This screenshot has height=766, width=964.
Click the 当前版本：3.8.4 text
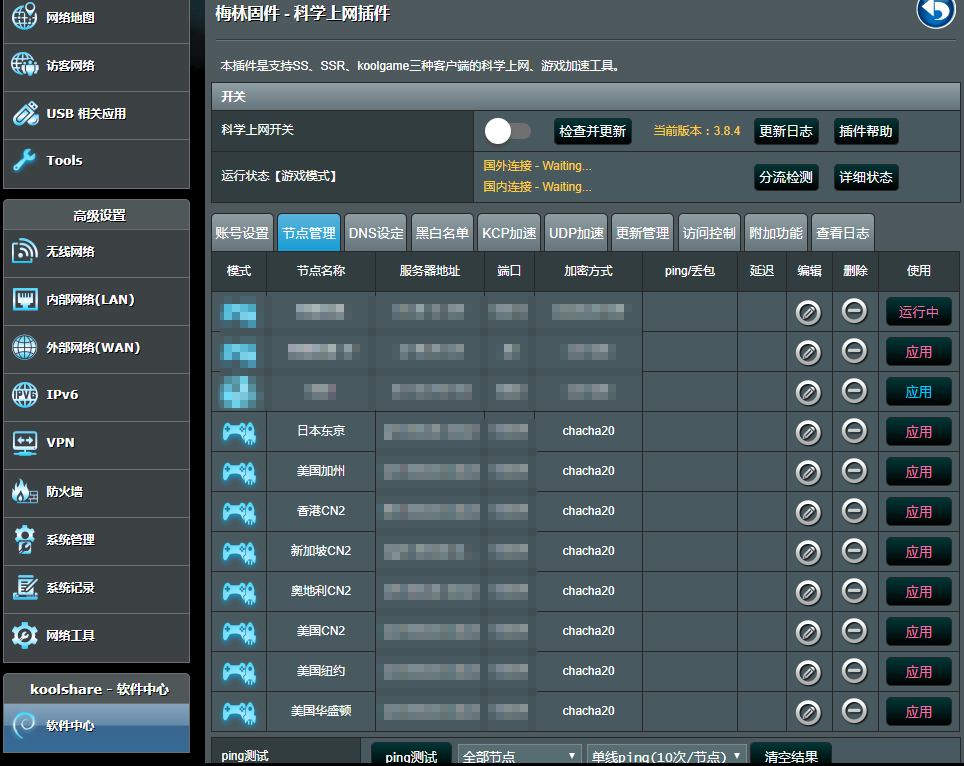tap(697, 131)
